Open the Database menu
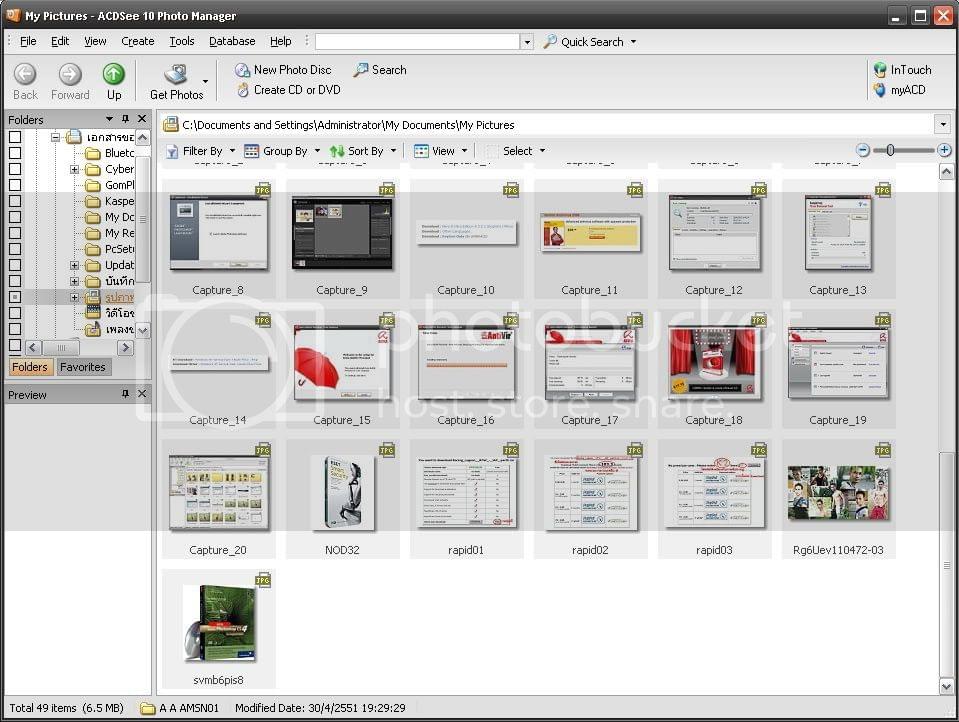 point(232,41)
